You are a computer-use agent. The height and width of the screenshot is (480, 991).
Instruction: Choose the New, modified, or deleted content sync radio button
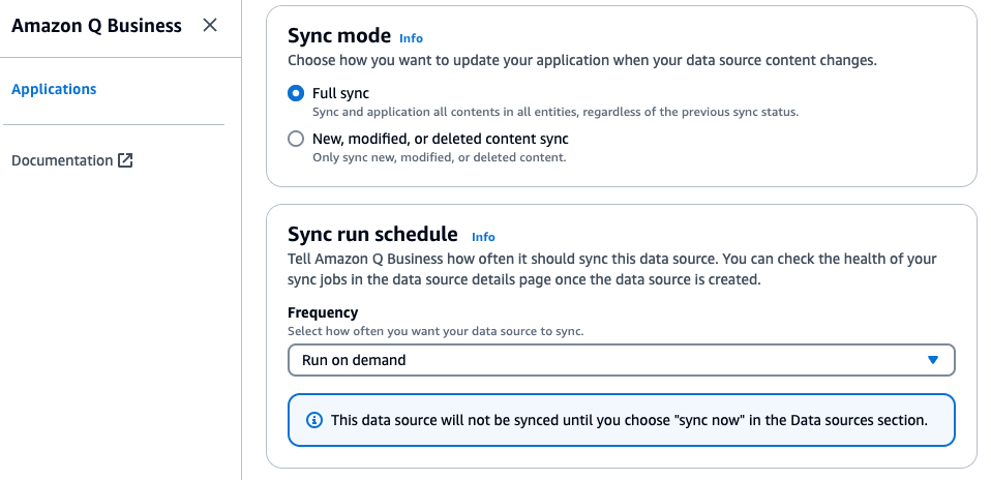(x=296, y=139)
